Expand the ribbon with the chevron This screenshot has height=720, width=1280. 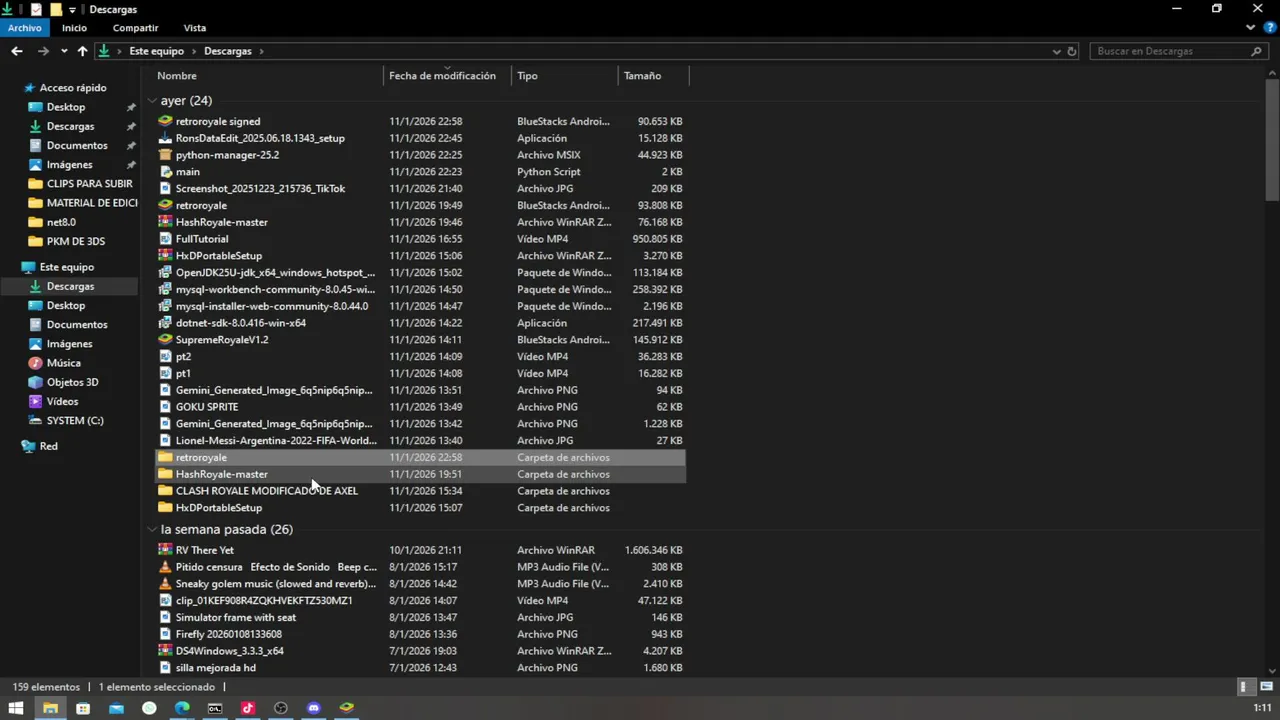pyautogui.click(x=1251, y=28)
